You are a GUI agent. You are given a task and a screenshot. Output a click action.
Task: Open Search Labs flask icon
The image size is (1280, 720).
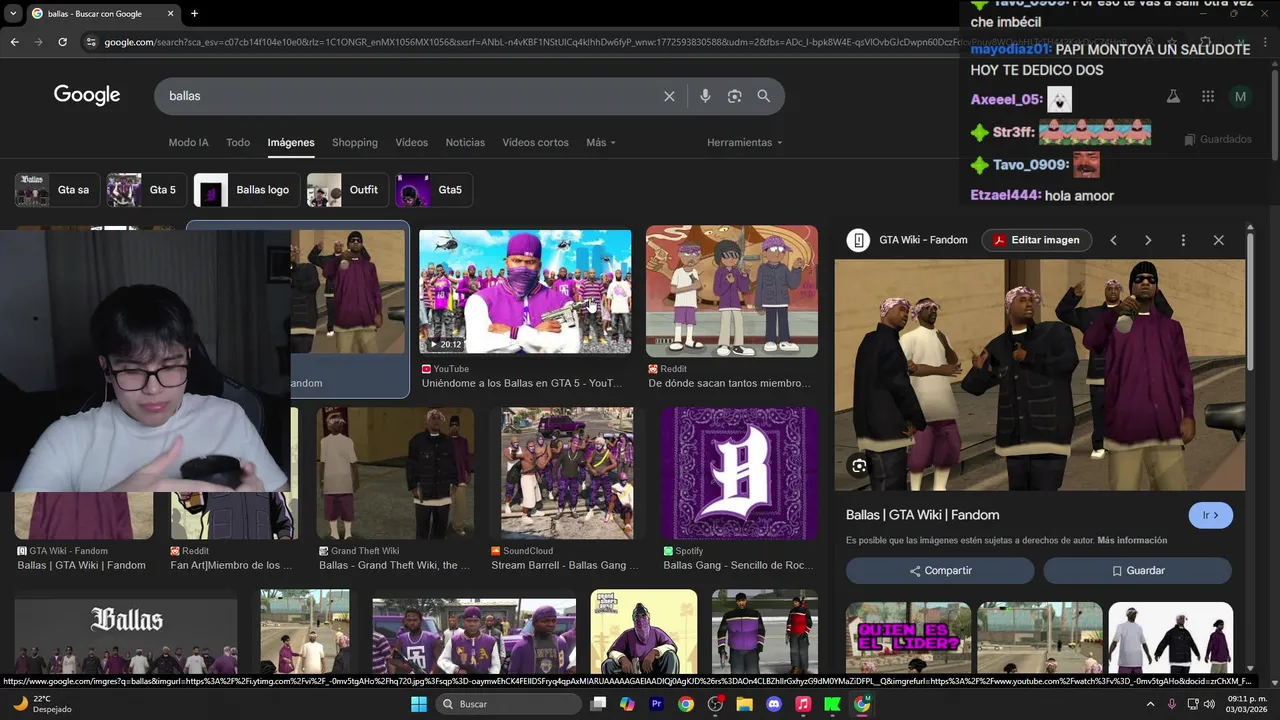[x=1173, y=96]
